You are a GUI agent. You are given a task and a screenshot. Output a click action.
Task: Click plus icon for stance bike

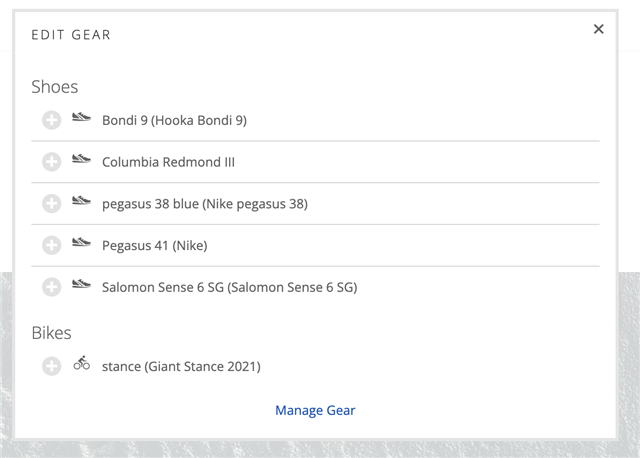click(52, 367)
